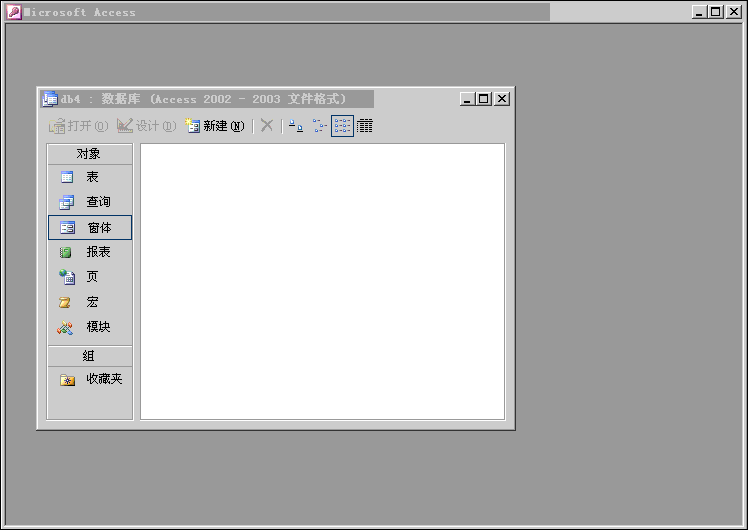Viewport: 748px width, 530px height.
Task: Click the 新建 (New) toolbar button
Action: pos(215,126)
